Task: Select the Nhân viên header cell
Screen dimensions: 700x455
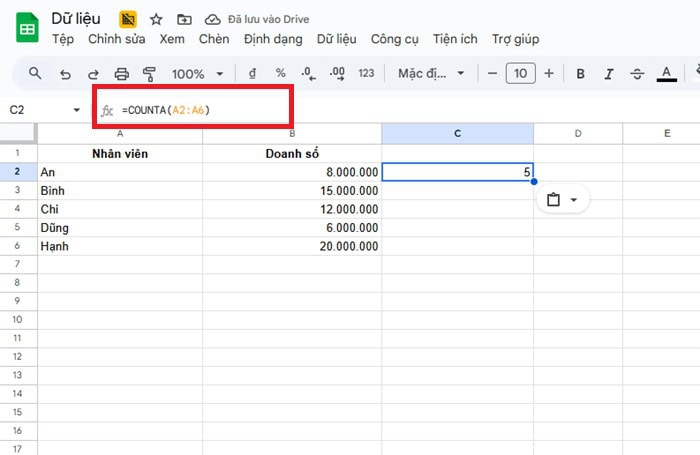Action: (120, 154)
